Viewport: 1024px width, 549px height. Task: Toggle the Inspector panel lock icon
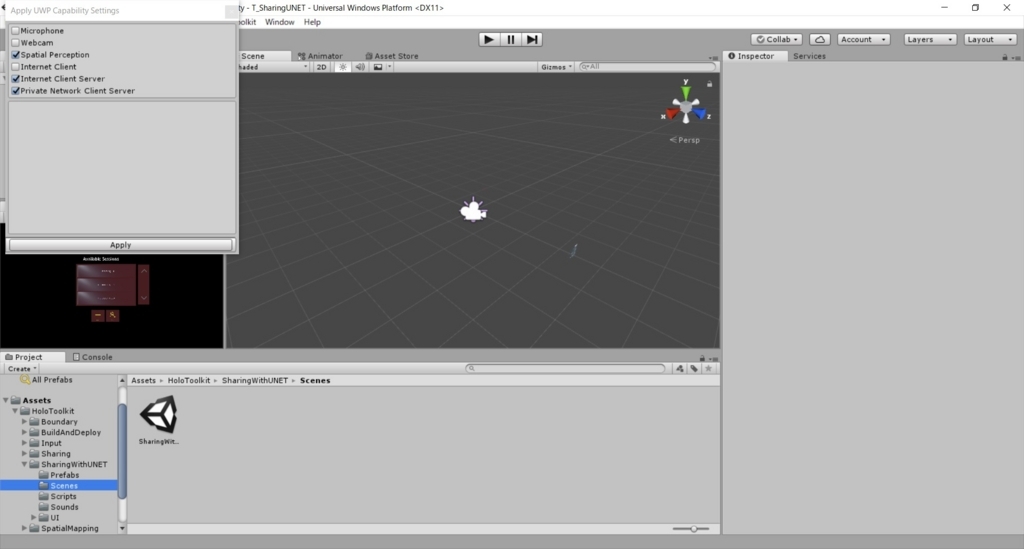tap(1004, 57)
